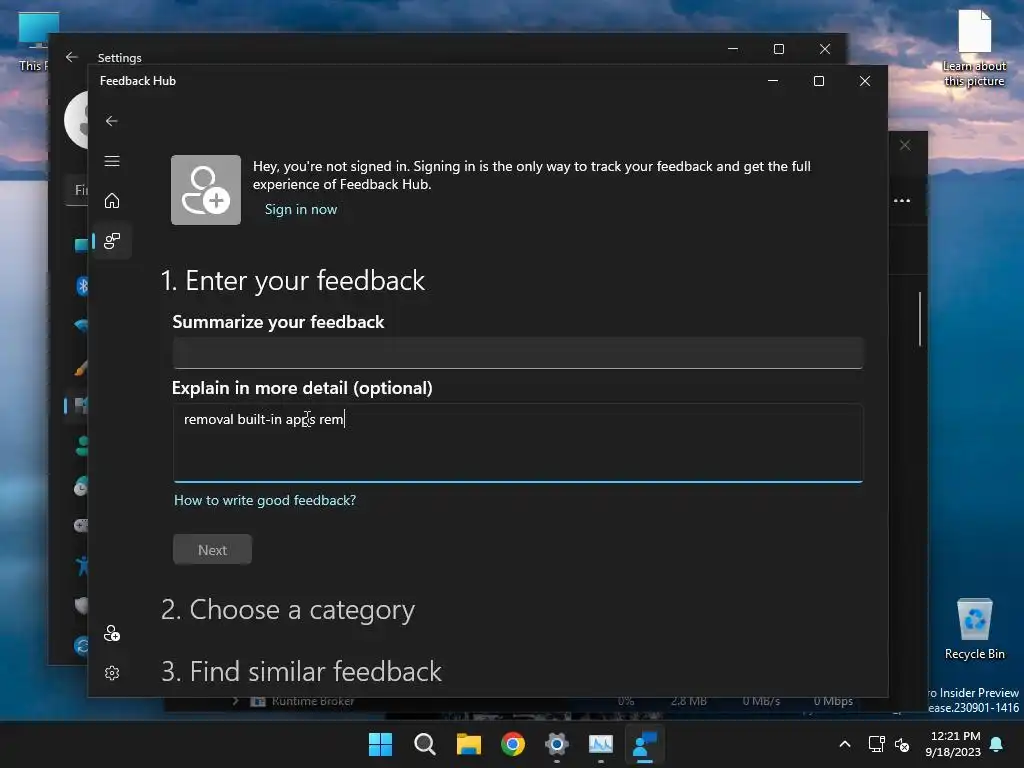The image size is (1024, 768).
Task: Open File Explorer from taskbar
Action: pos(469,744)
